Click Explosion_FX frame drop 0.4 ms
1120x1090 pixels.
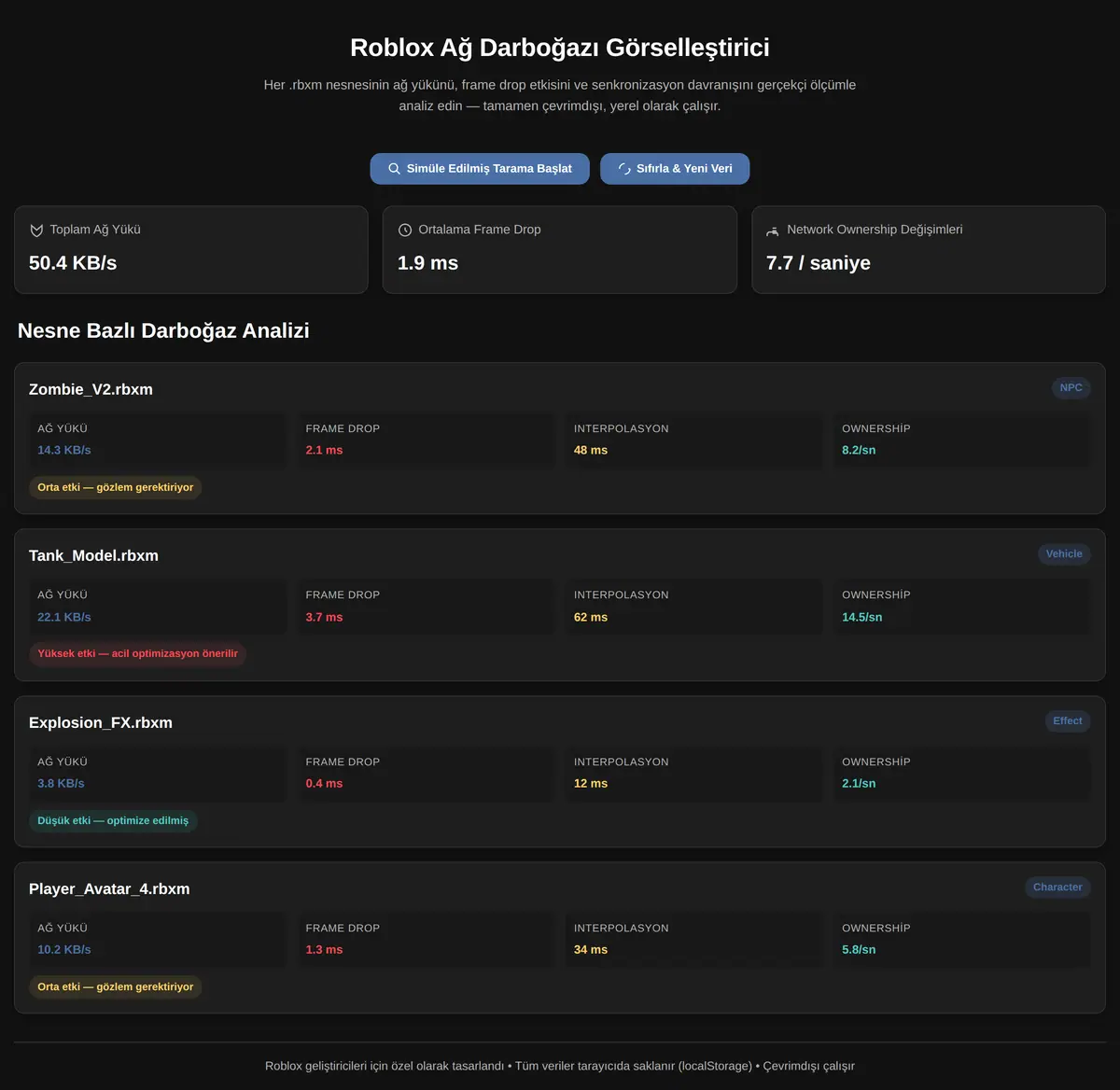click(x=324, y=783)
